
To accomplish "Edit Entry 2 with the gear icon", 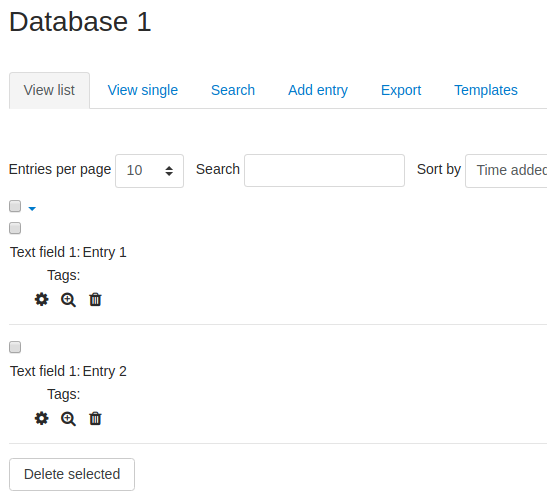I will [x=42, y=418].
